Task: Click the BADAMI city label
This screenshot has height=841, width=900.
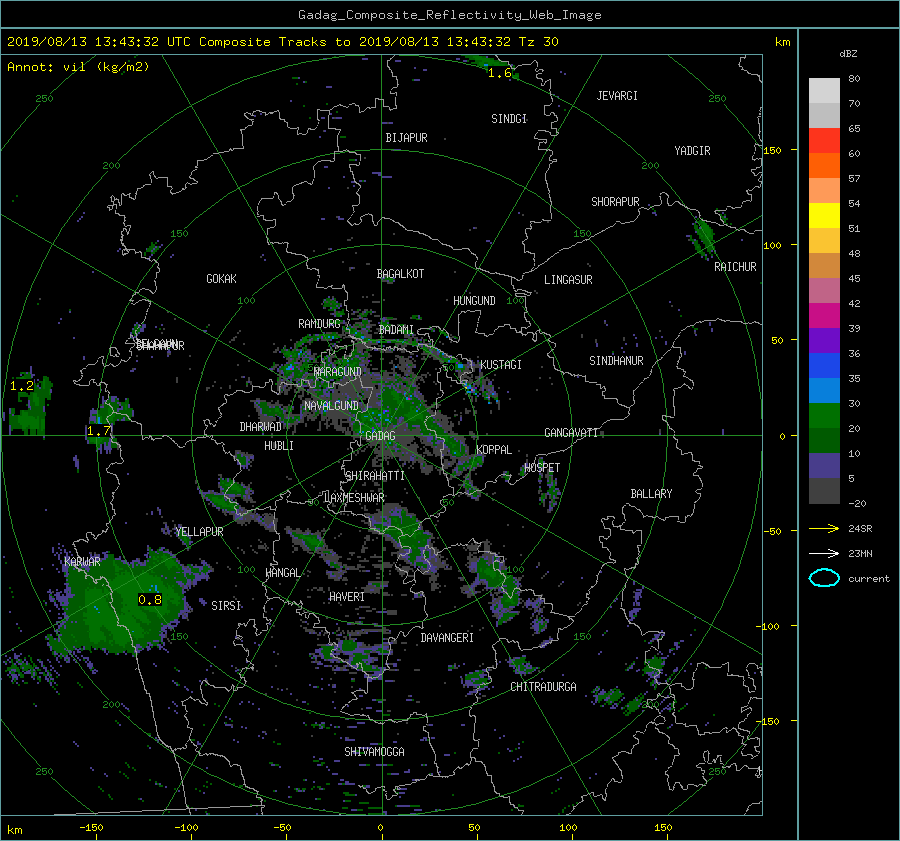Action: [x=396, y=330]
